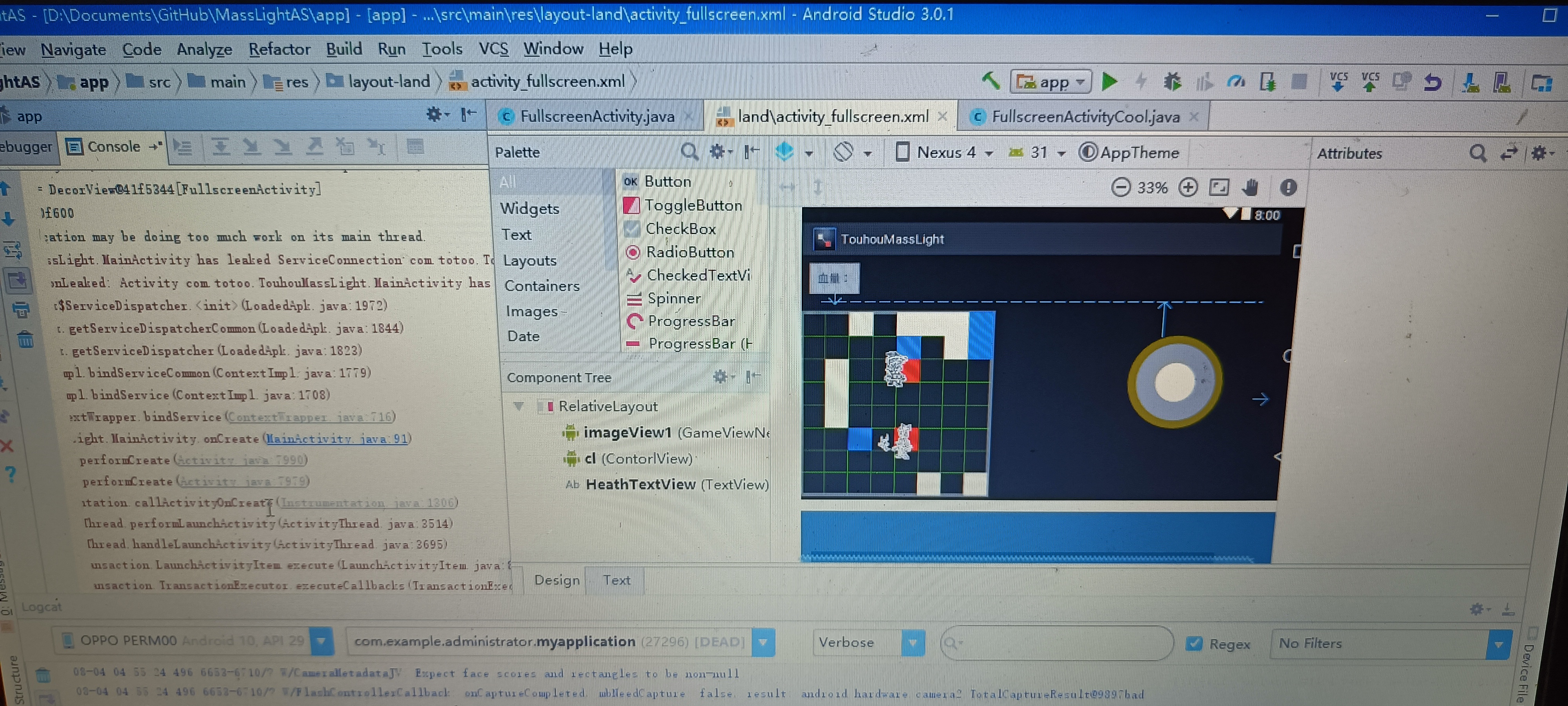1568x706 pixels.
Task: Open the Refactor menu
Action: (279, 49)
